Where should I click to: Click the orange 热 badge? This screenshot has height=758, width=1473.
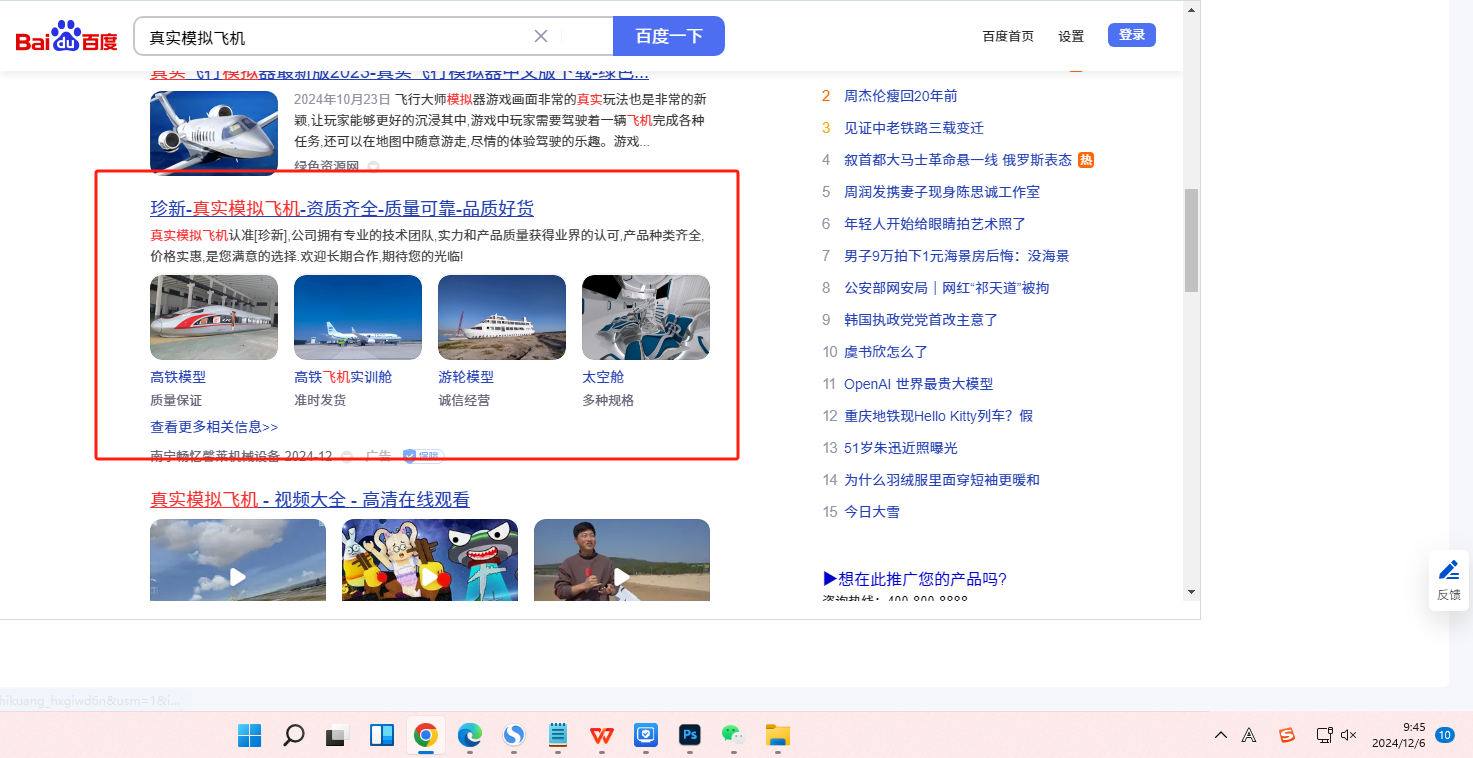pyautogui.click(x=1086, y=160)
